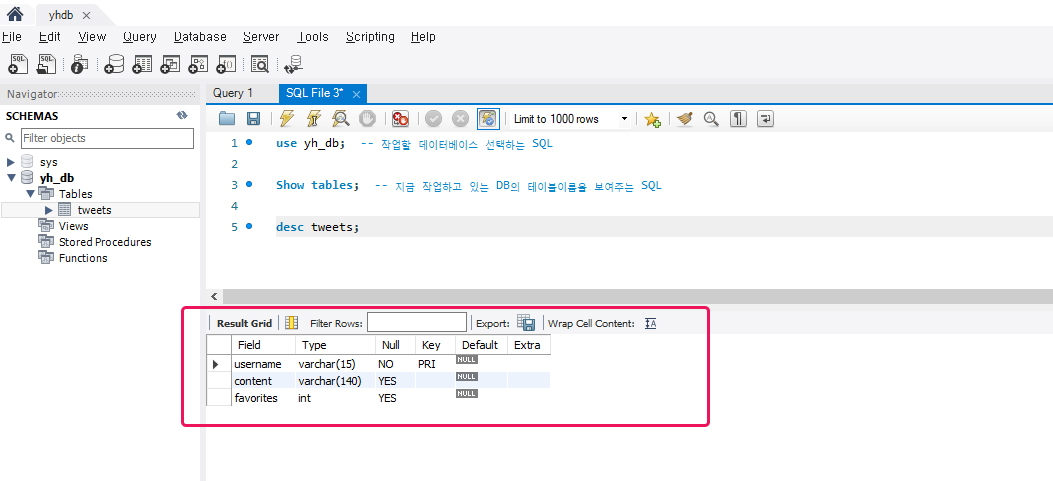Open the Query menu

pyautogui.click(x=140, y=37)
